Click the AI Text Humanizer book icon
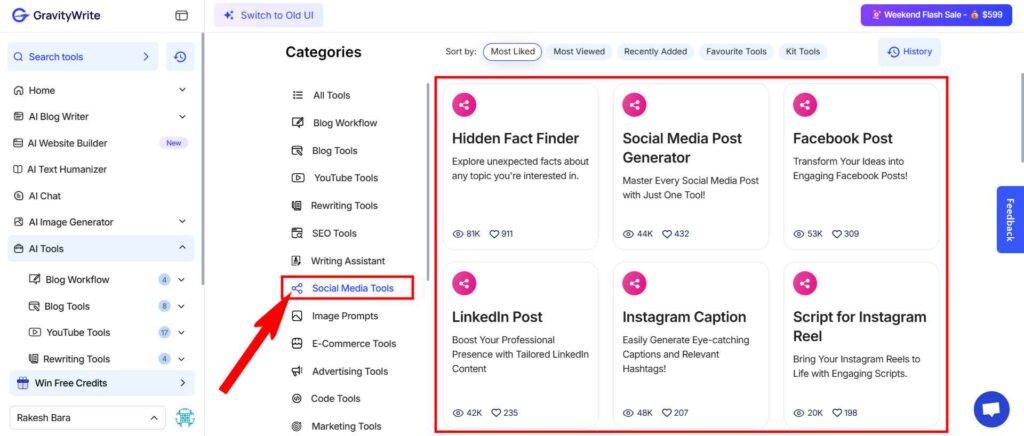 tap(18, 169)
